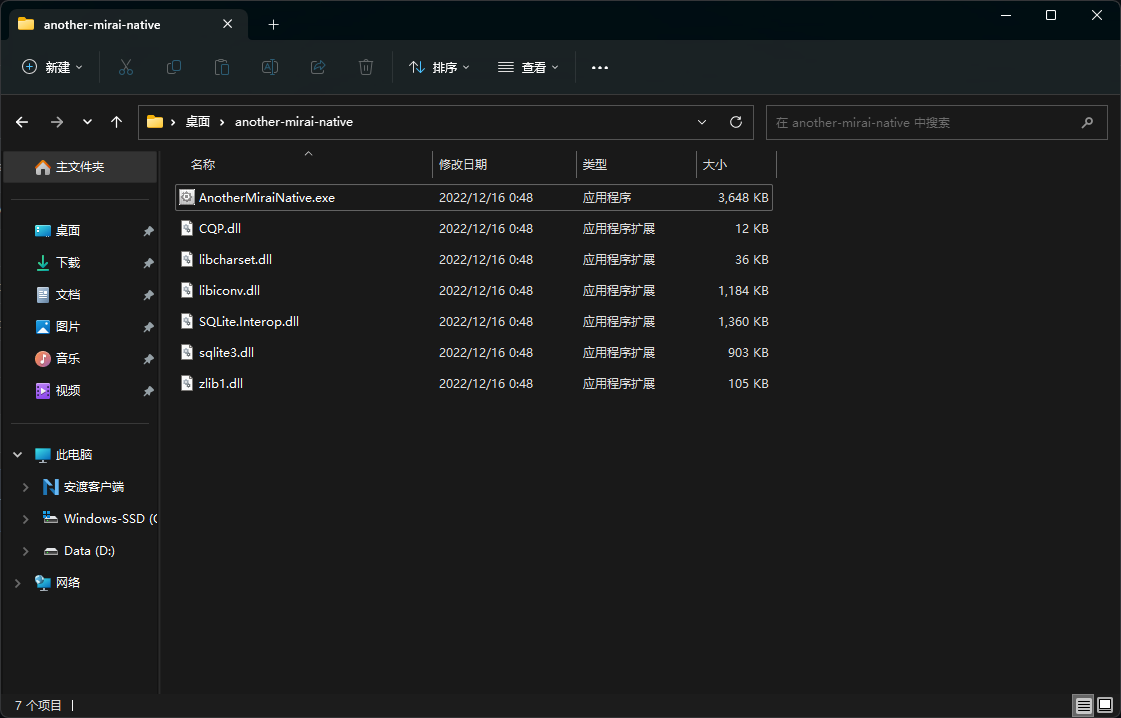Viewport: 1121px width, 718px height.
Task: Go up one folder level
Action: click(117, 122)
